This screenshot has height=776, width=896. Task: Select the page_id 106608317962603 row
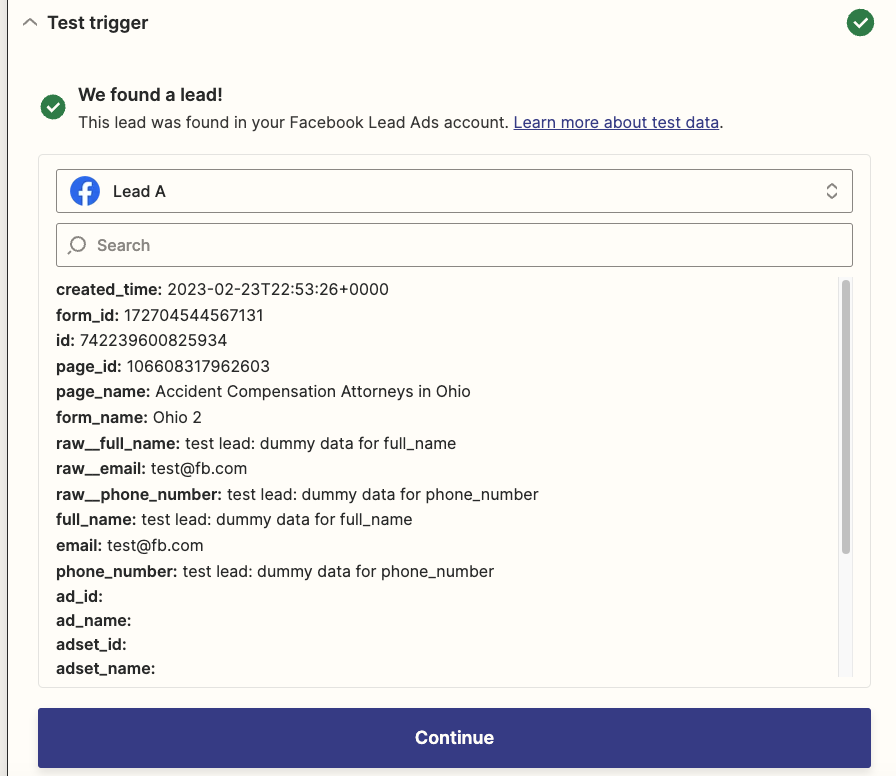[x=163, y=366]
